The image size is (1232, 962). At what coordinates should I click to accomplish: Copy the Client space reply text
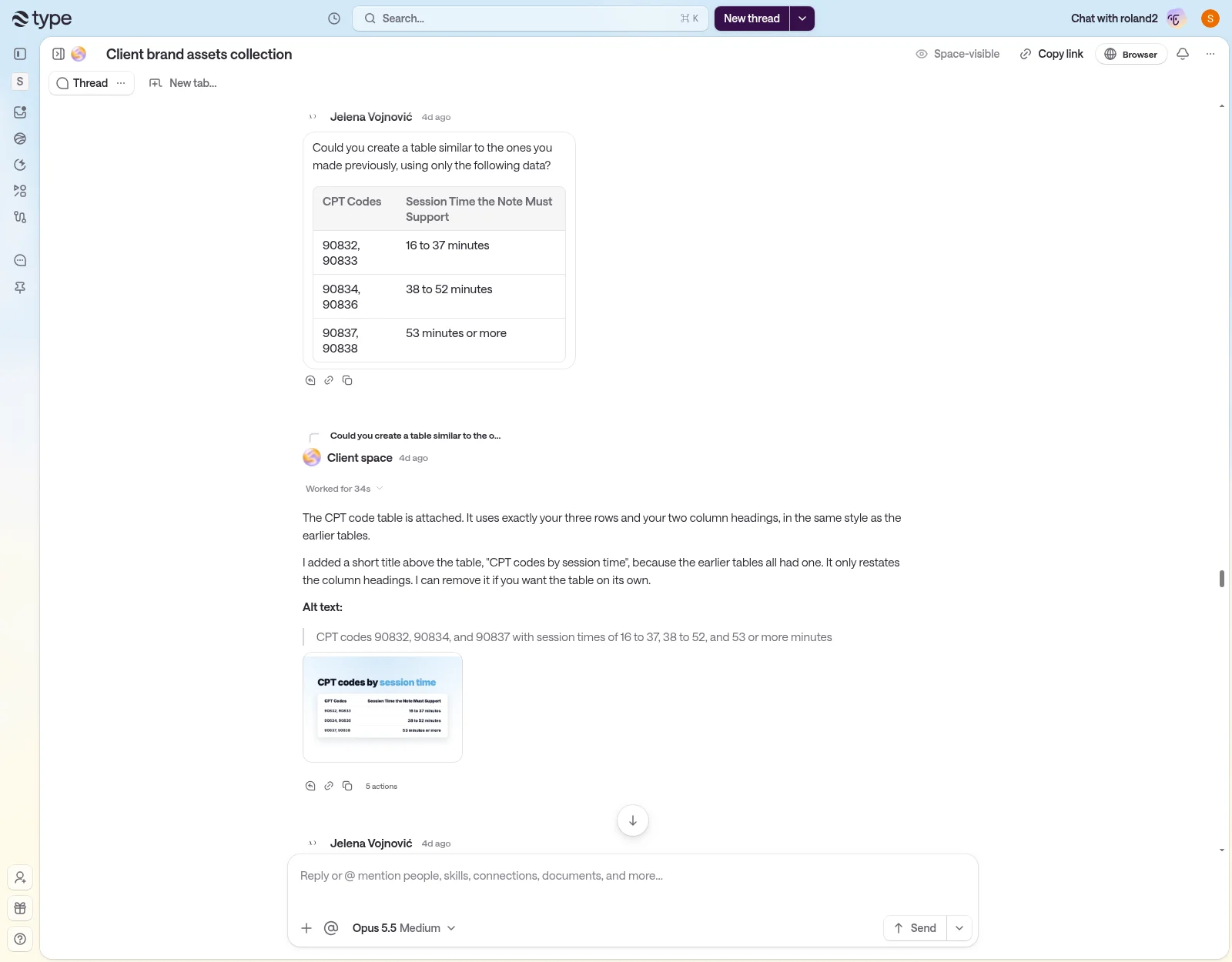pyautogui.click(x=347, y=786)
